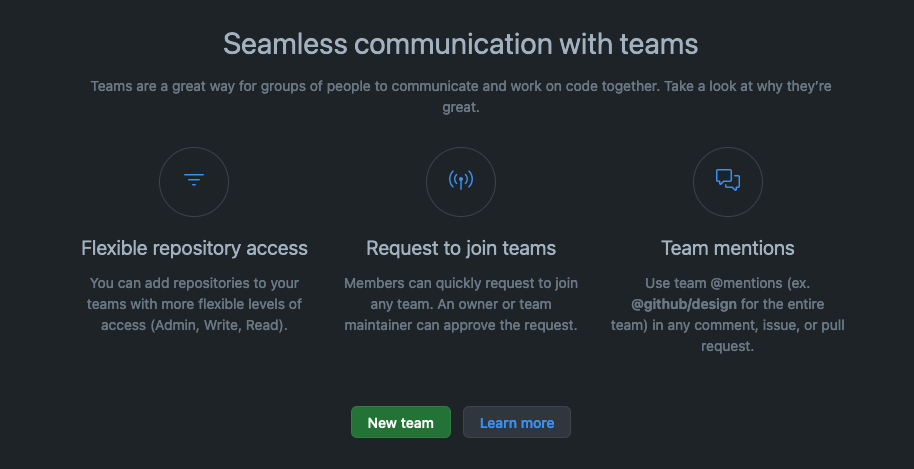This screenshot has width=914, height=469.
Task: Click the "any team. An owner or team" text
Action: [x=461, y=304]
